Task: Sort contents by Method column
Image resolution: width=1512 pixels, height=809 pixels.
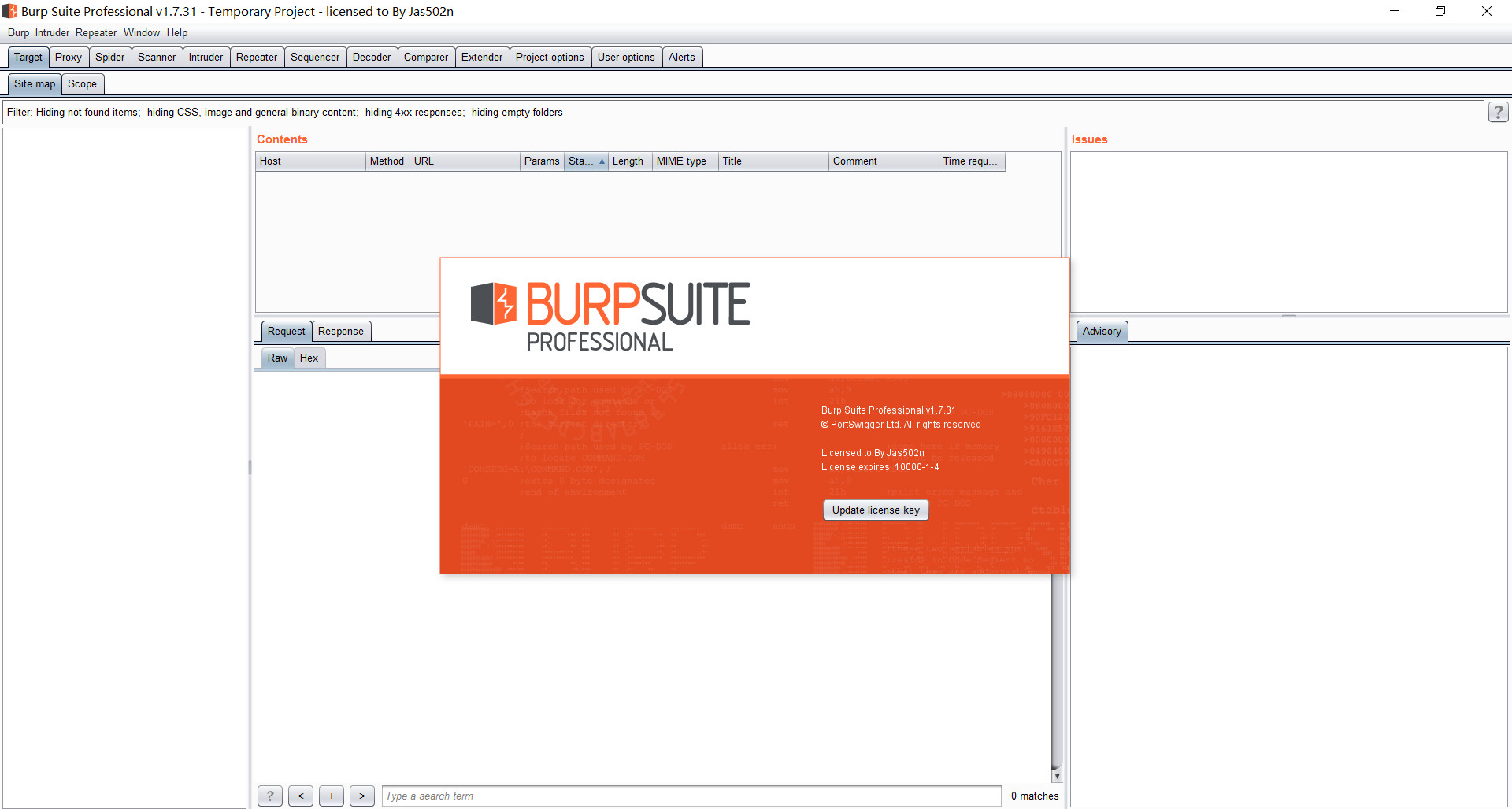Action: (x=387, y=161)
